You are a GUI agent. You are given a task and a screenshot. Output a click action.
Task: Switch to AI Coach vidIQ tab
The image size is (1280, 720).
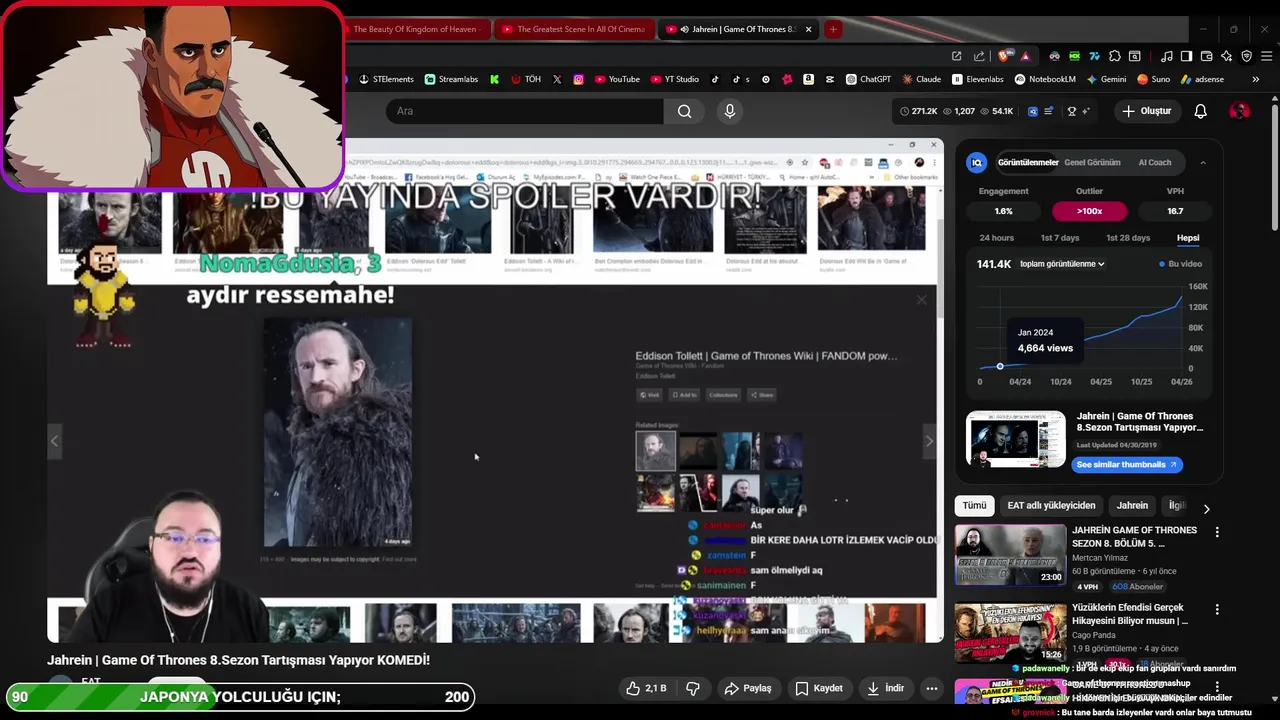click(x=1154, y=162)
